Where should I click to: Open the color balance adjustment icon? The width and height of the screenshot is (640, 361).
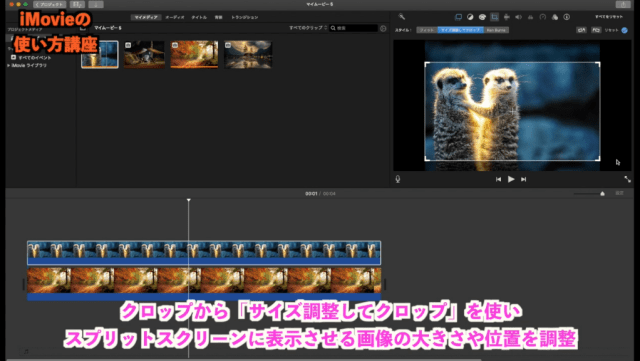(x=470, y=17)
